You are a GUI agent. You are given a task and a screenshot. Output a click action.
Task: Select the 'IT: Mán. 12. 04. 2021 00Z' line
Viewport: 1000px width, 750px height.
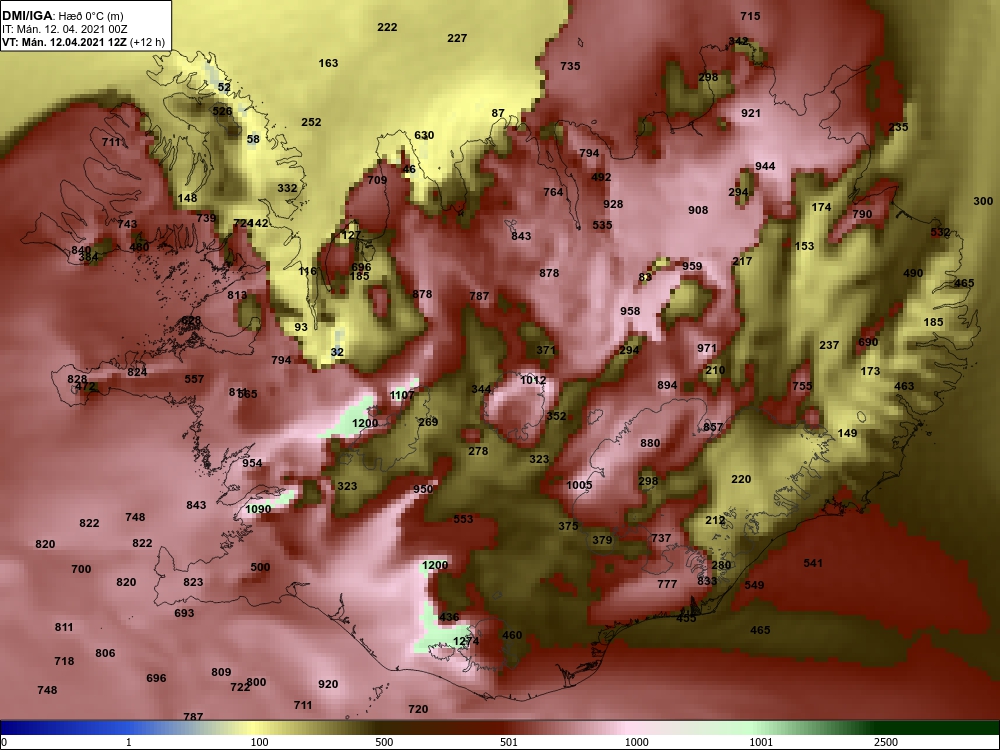65,29
